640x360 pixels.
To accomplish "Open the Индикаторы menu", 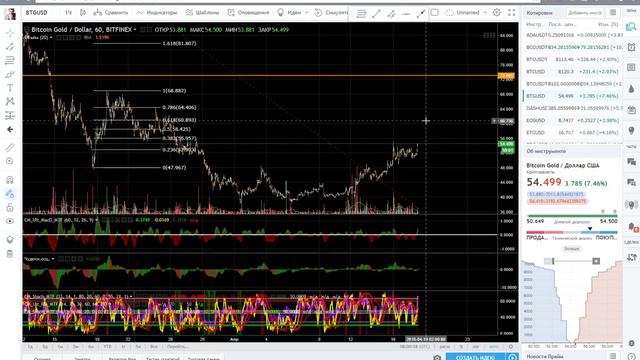I will (x=157, y=13).
